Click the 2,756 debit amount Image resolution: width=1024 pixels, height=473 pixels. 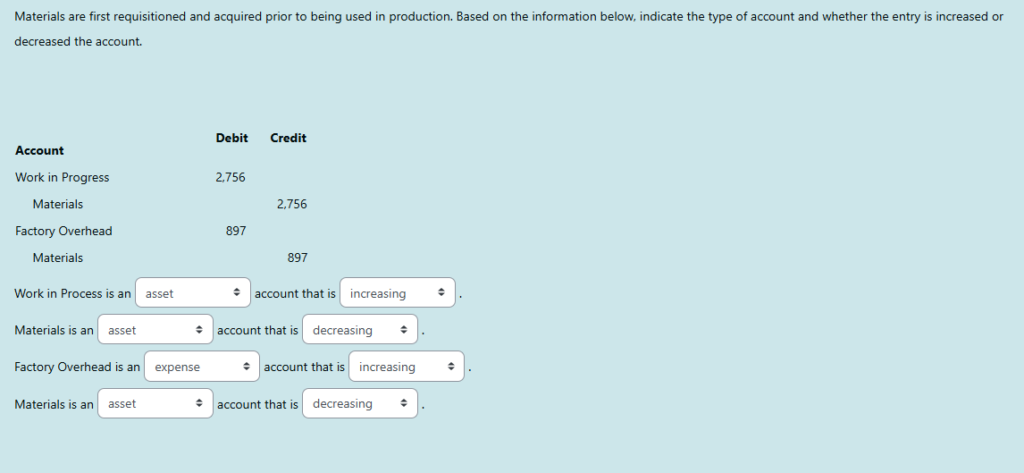click(x=230, y=178)
